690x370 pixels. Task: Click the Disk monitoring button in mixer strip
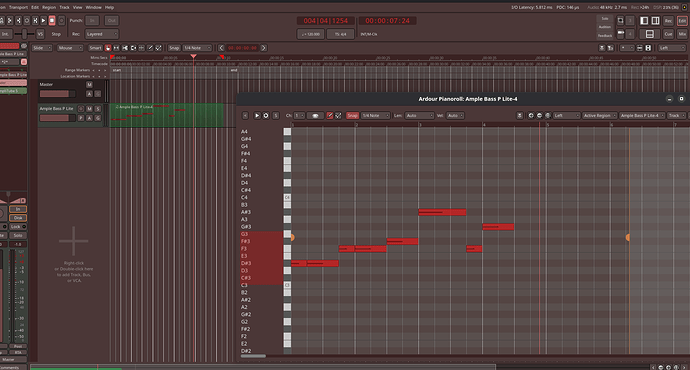coord(18,218)
